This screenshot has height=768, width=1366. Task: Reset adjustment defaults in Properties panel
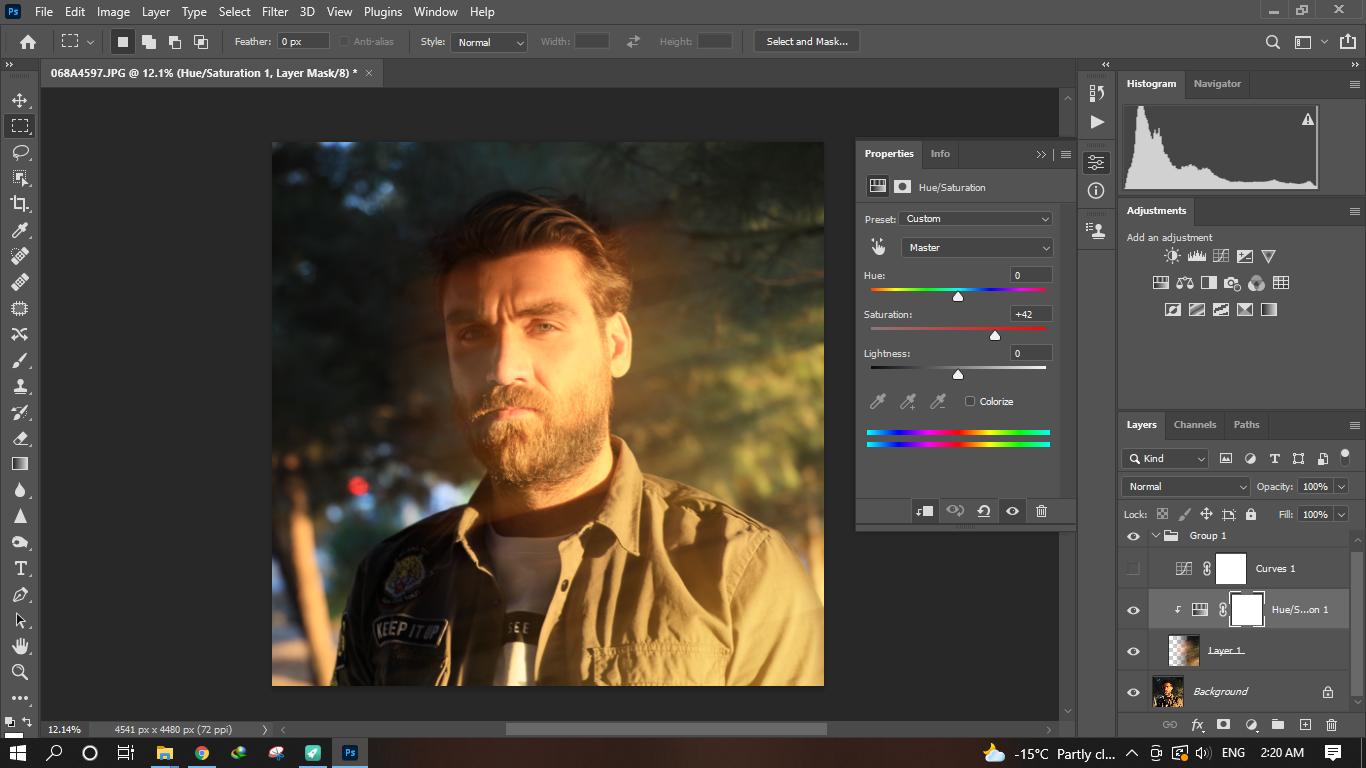[x=984, y=511]
